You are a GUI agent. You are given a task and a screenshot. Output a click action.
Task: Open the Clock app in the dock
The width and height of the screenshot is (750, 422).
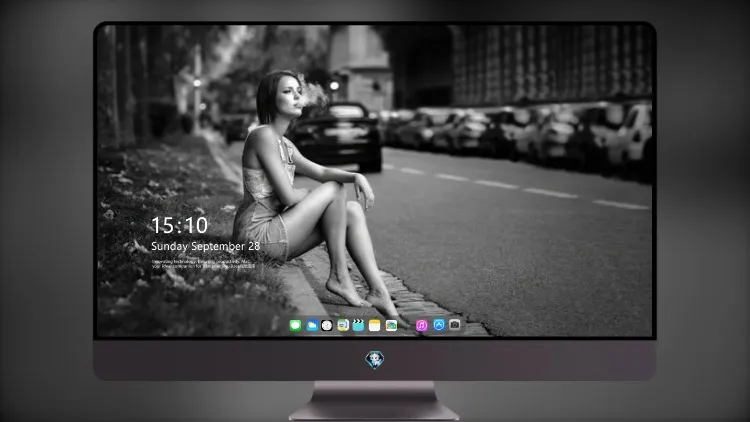pyautogui.click(x=327, y=325)
